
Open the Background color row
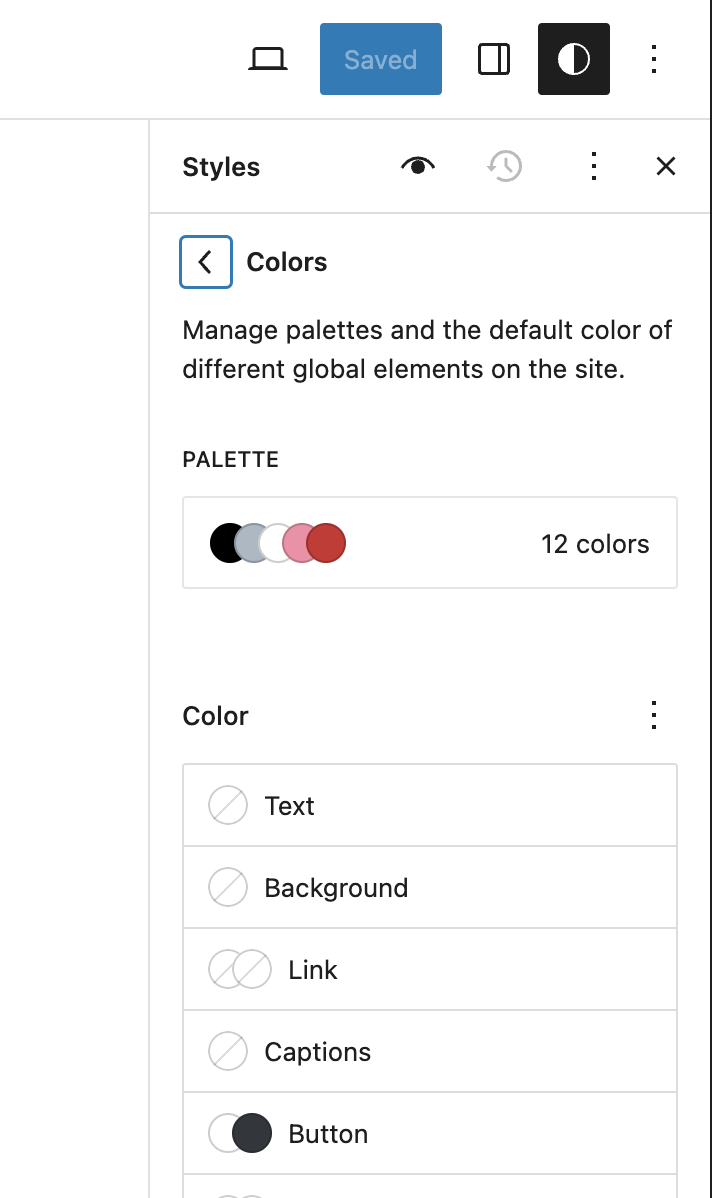429,887
